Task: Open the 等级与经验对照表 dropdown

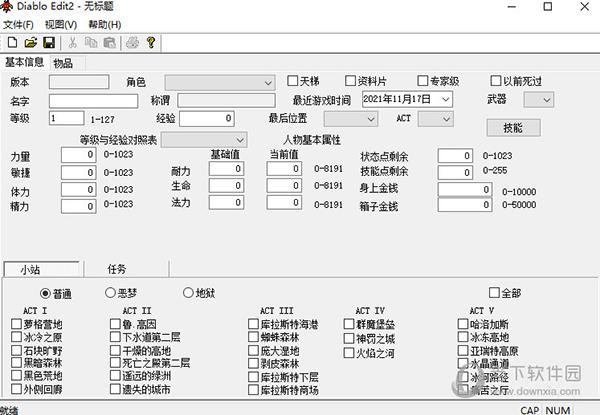Action: pos(238,140)
